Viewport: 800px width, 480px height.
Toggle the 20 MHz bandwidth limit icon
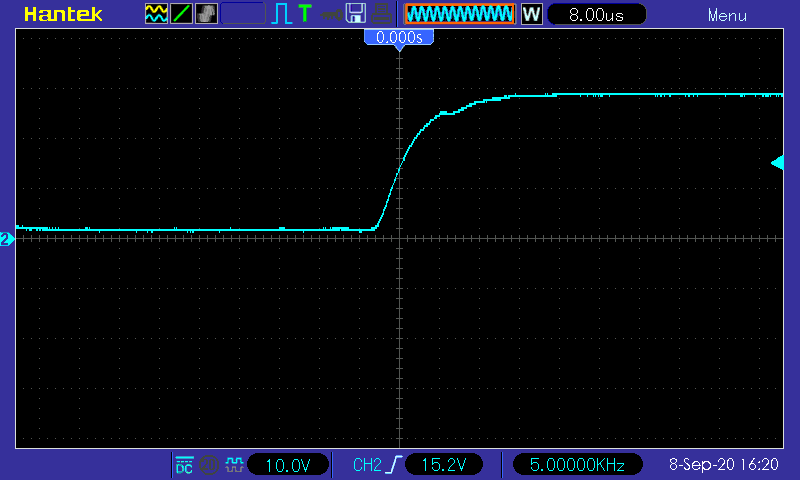pos(209,465)
